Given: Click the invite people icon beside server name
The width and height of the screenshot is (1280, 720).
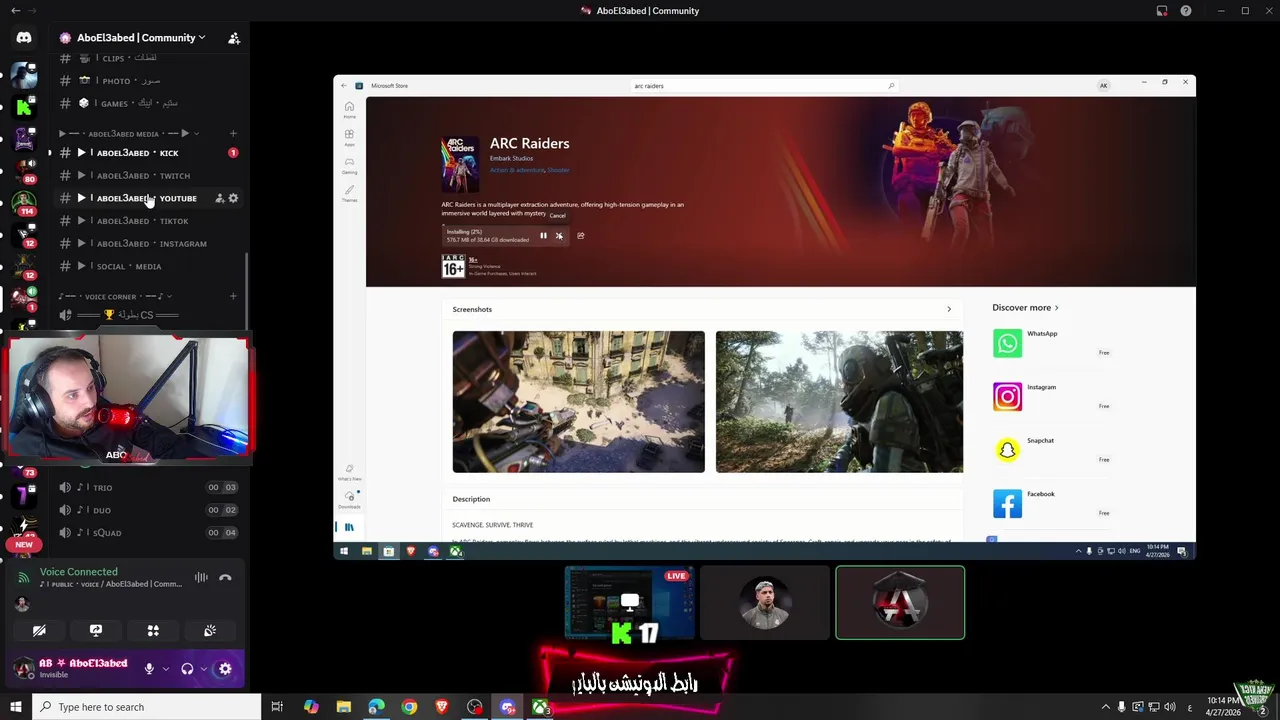Looking at the screenshot, I should 234,38.
